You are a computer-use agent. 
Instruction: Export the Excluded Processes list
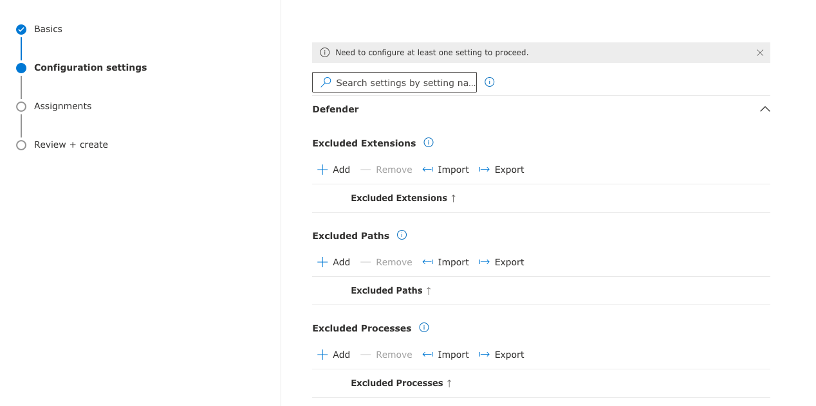501,355
